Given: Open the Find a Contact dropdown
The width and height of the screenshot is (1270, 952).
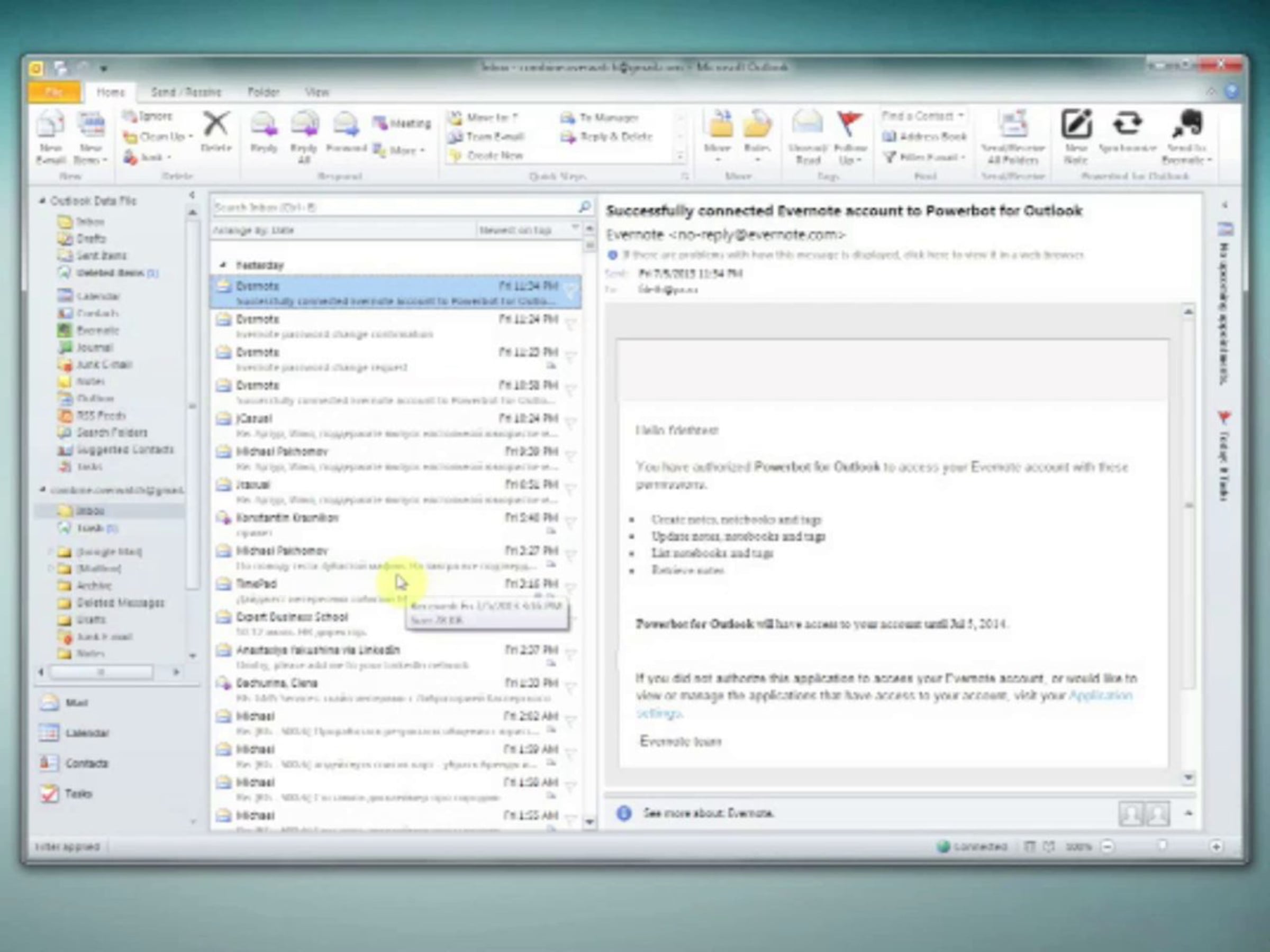Looking at the screenshot, I should pyautogui.click(x=960, y=116).
